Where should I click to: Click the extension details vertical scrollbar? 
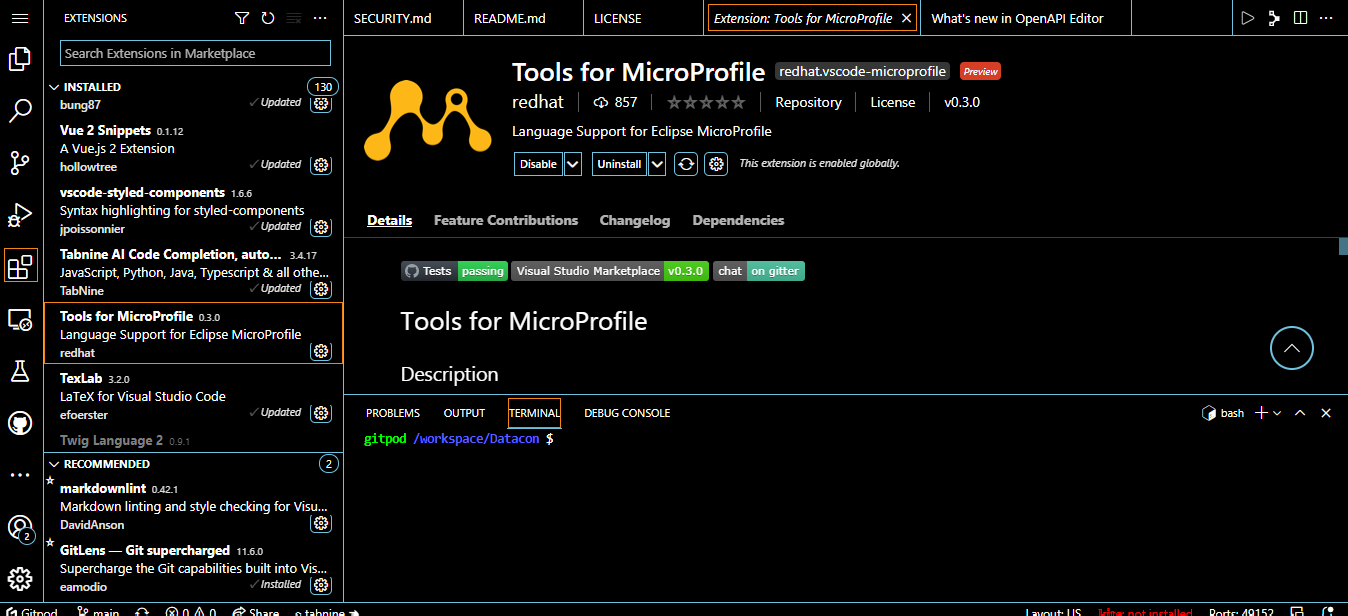pos(1343,247)
